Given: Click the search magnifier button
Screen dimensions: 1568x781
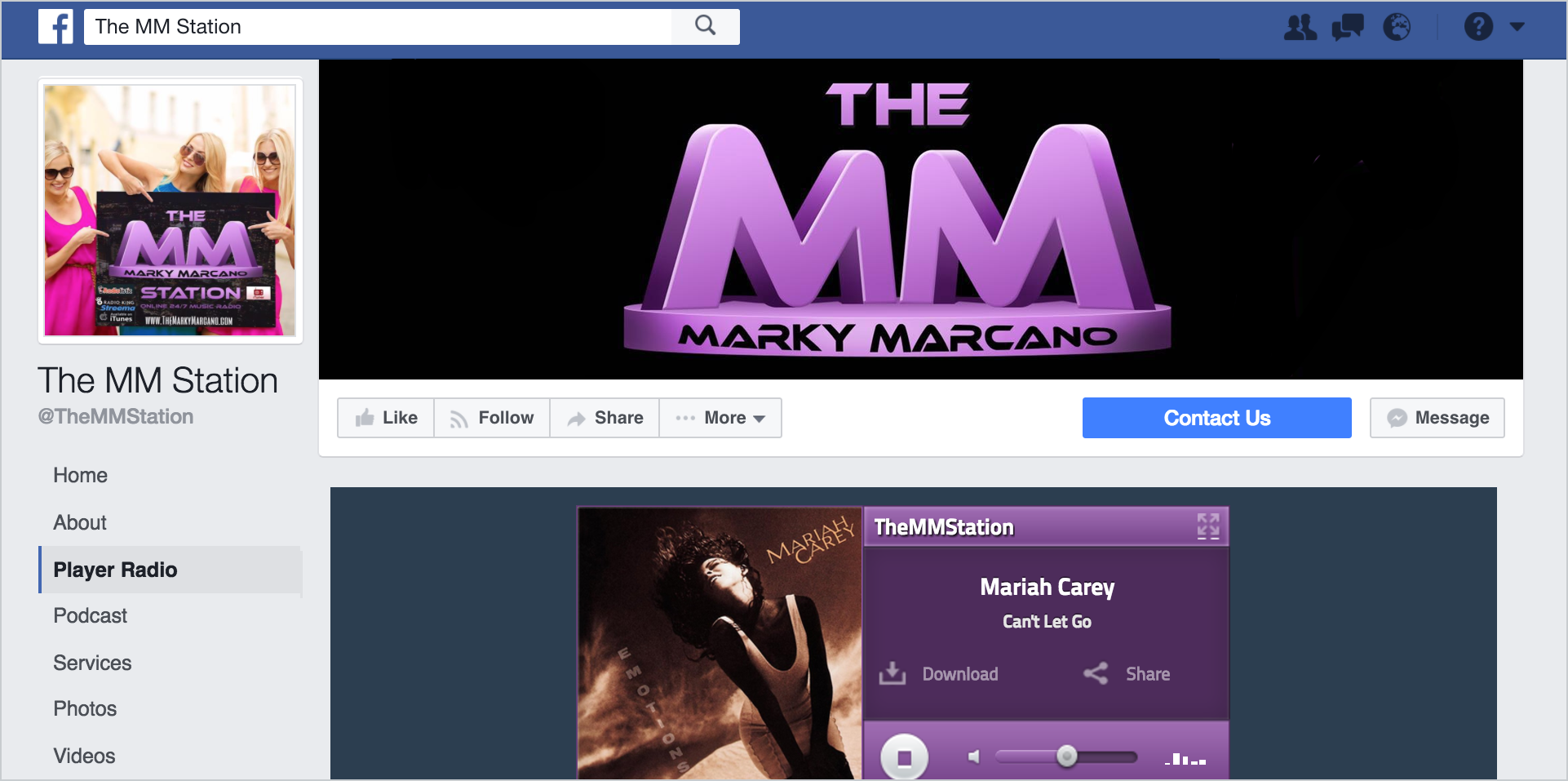Looking at the screenshot, I should 706,26.
